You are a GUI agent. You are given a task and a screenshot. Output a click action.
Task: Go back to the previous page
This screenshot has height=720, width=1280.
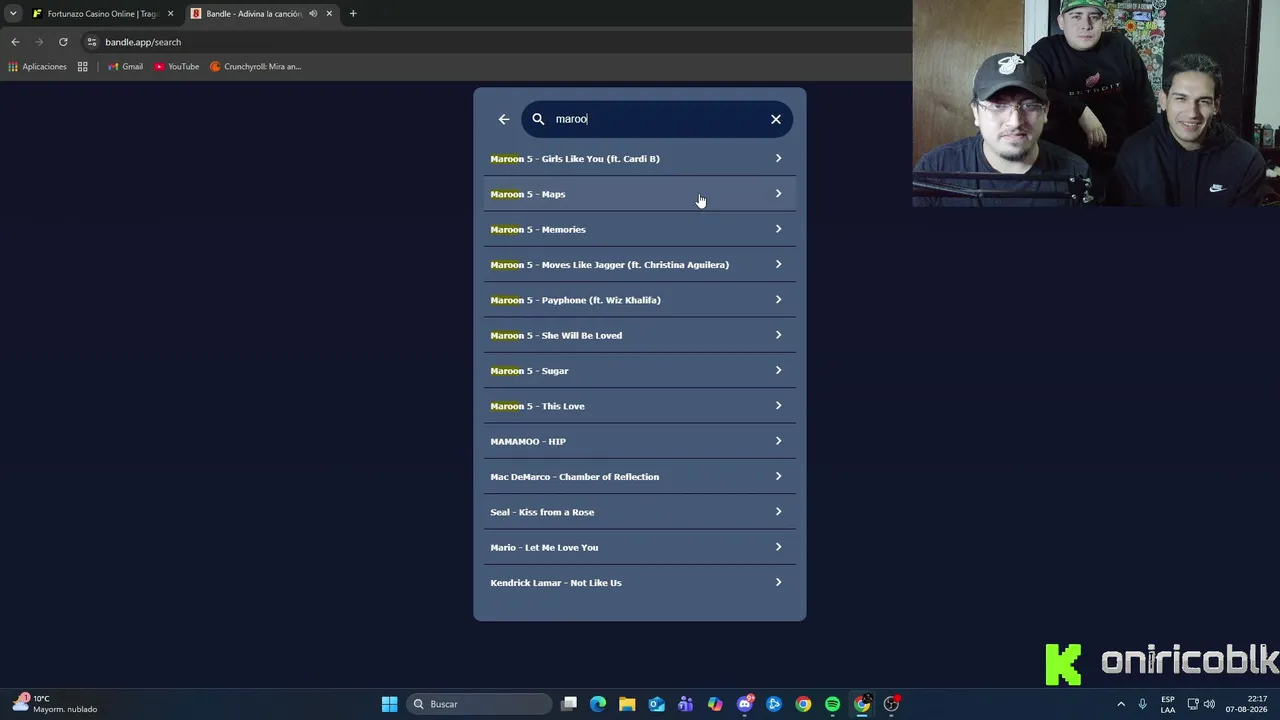[15, 42]
